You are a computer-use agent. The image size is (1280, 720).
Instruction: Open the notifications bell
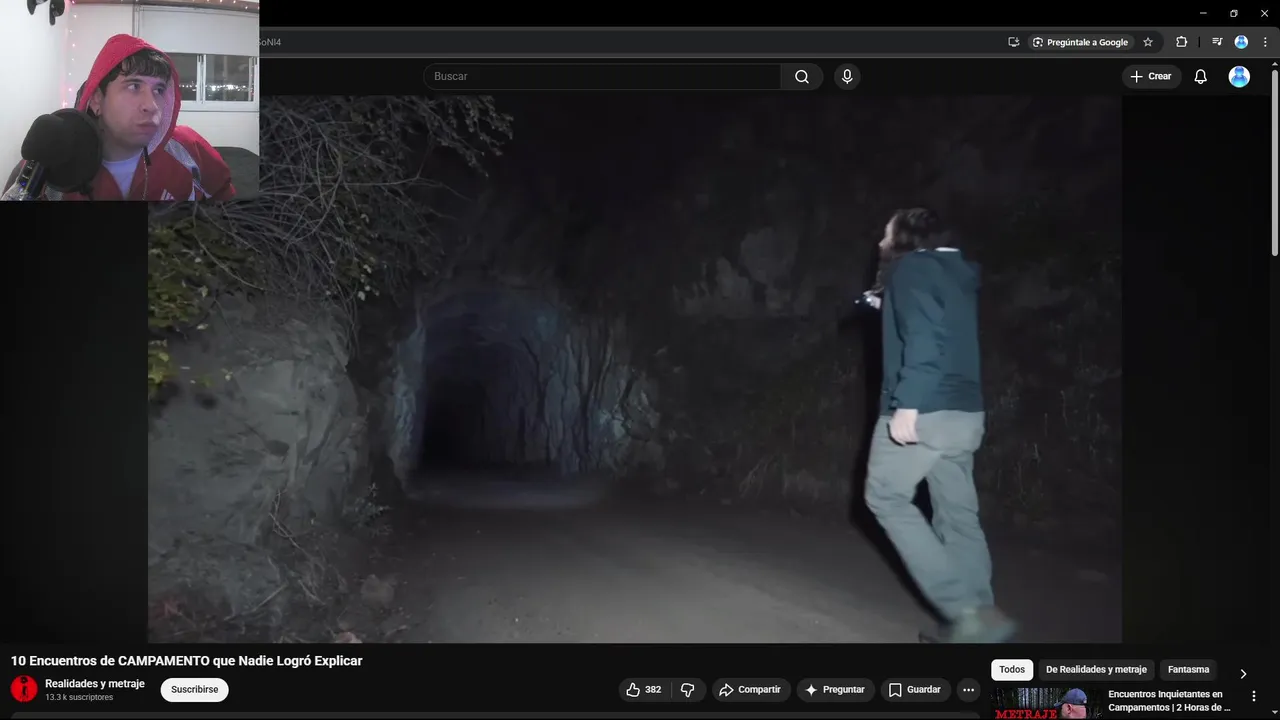(1201, 77)
